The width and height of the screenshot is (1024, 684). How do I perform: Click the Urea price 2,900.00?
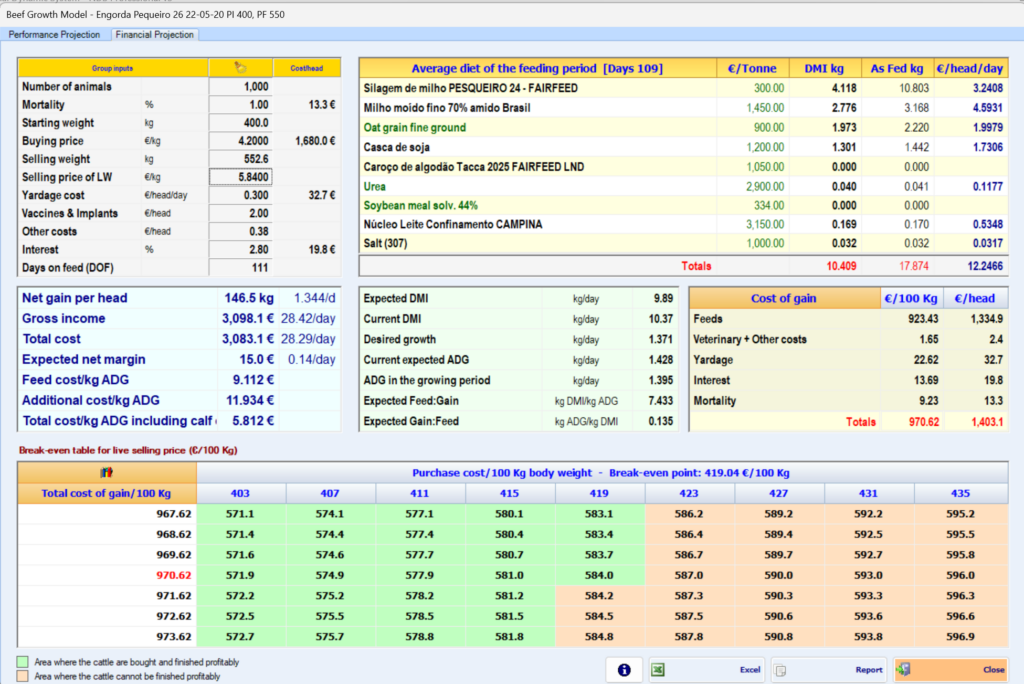765,186
